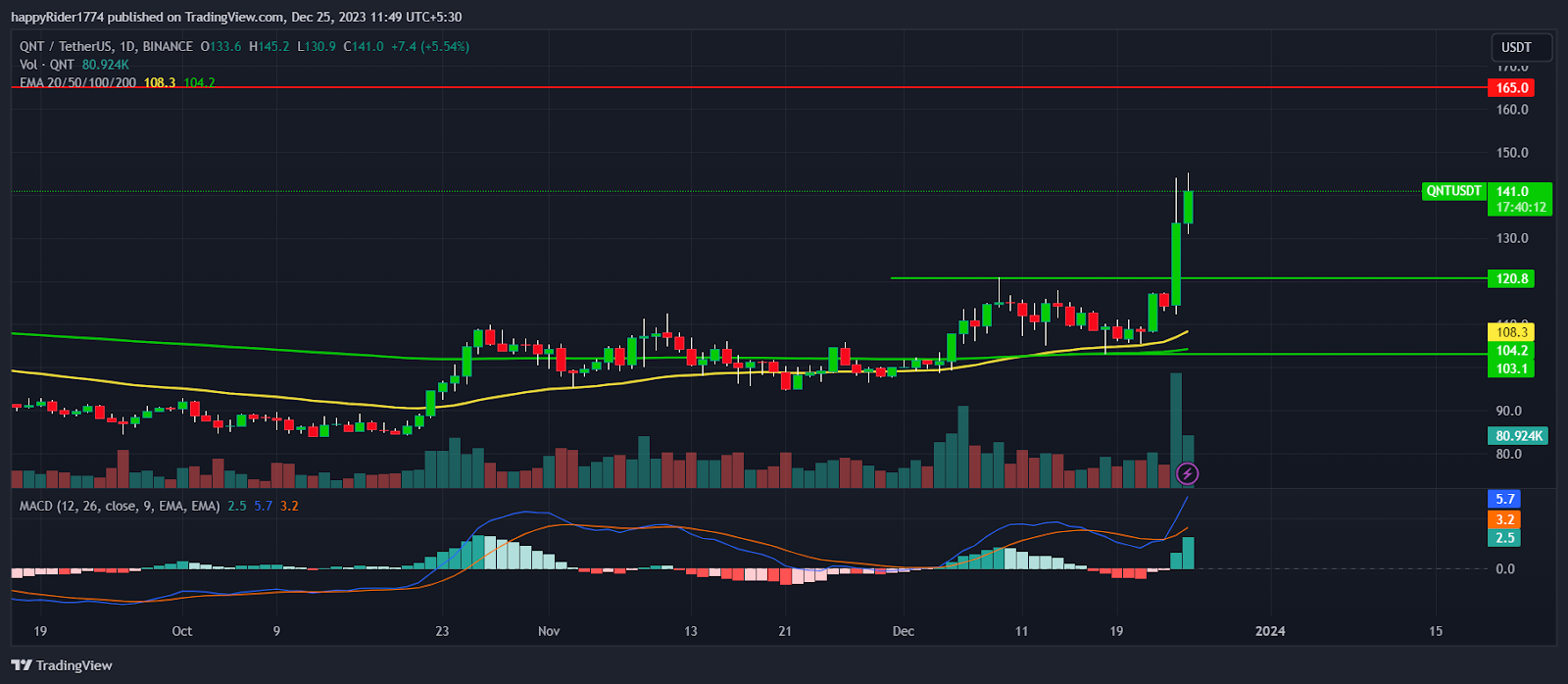Click the tallest volume bar in late December
1568x684 pixels.
(1176, 430)
